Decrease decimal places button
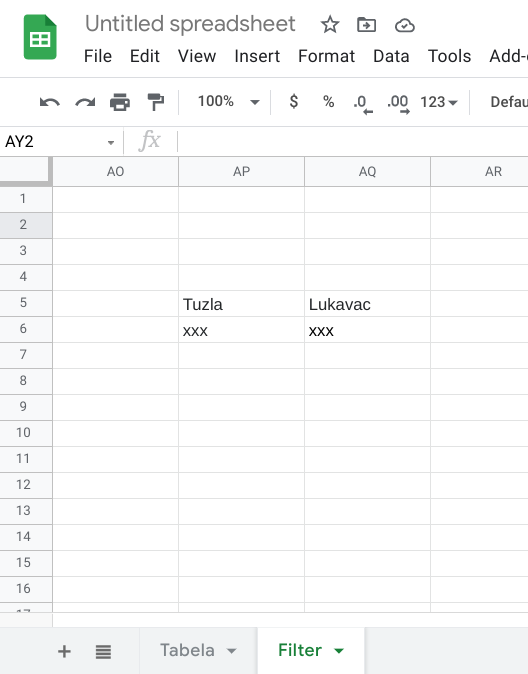Viewport: 528px width, 674px height. coord(363,104)
